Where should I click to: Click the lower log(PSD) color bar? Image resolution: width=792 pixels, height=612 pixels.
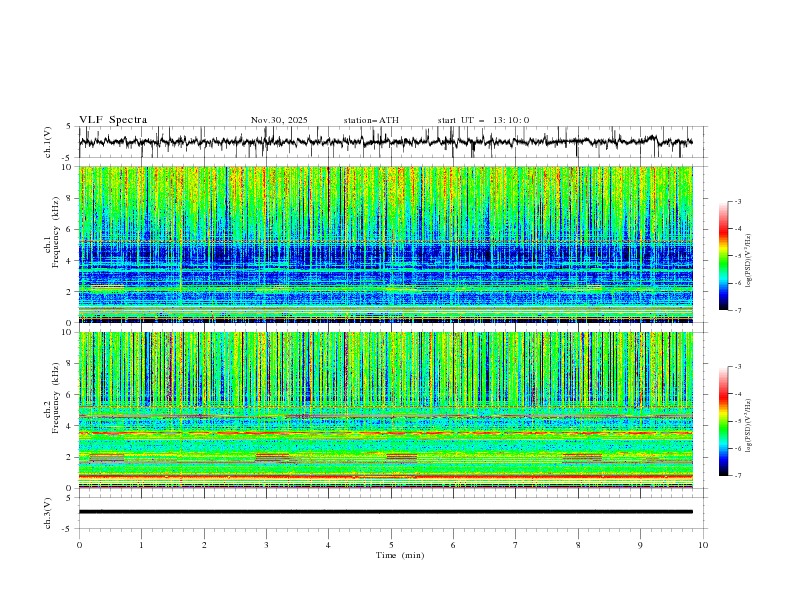[723, 421]
